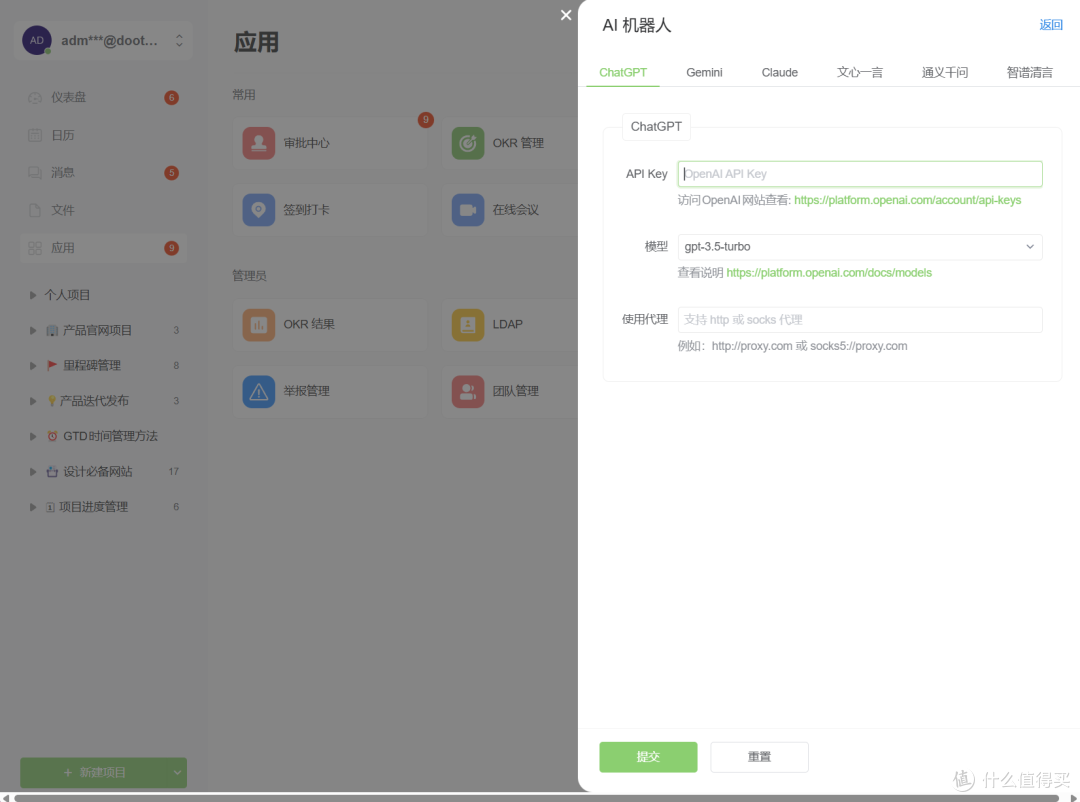This screenshot has width=1080, height=802.
Task: Click the 文件 files sidebar icon
Action: coord(34,210)
